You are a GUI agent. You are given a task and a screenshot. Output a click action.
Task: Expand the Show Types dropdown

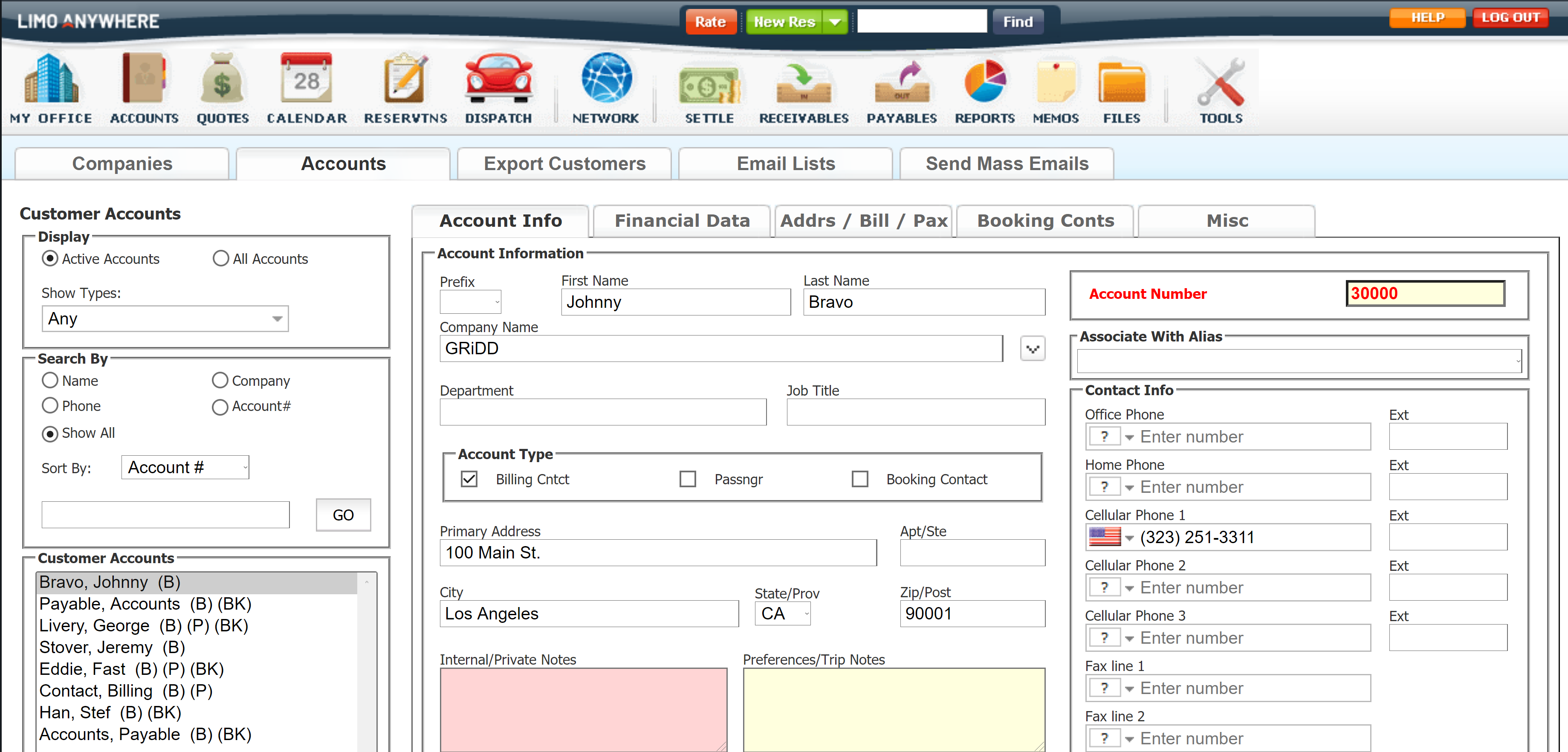coord(165,319)
